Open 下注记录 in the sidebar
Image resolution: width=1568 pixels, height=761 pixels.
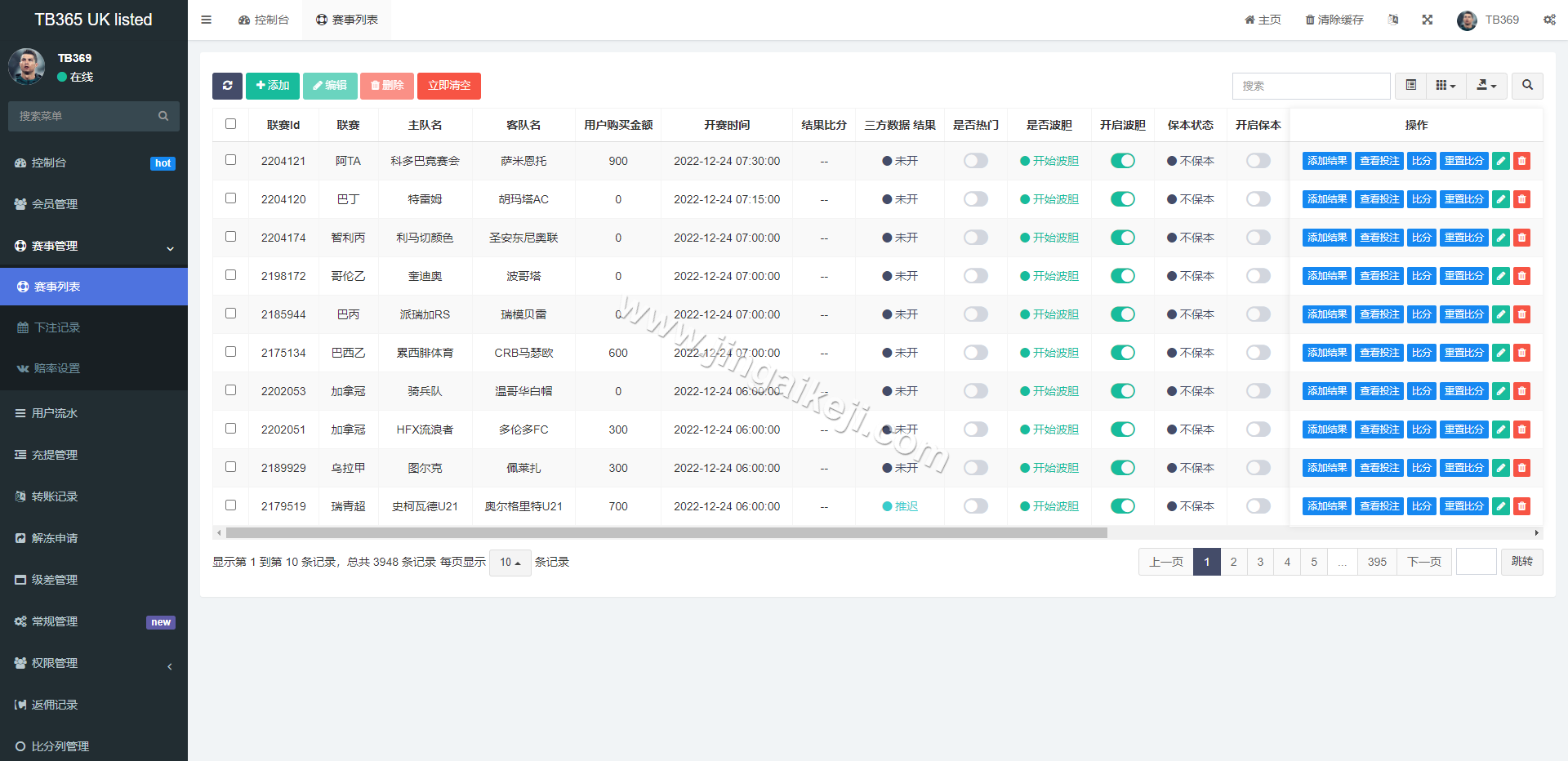[56, 327]
